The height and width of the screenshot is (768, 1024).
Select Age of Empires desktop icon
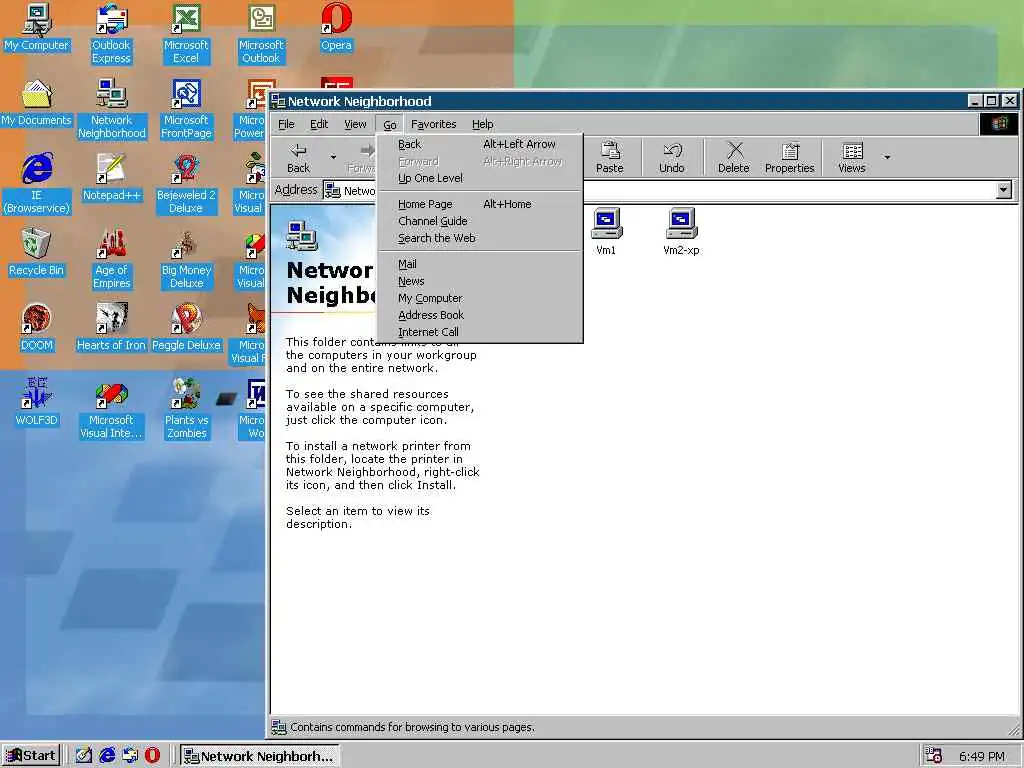pos(112,259)
